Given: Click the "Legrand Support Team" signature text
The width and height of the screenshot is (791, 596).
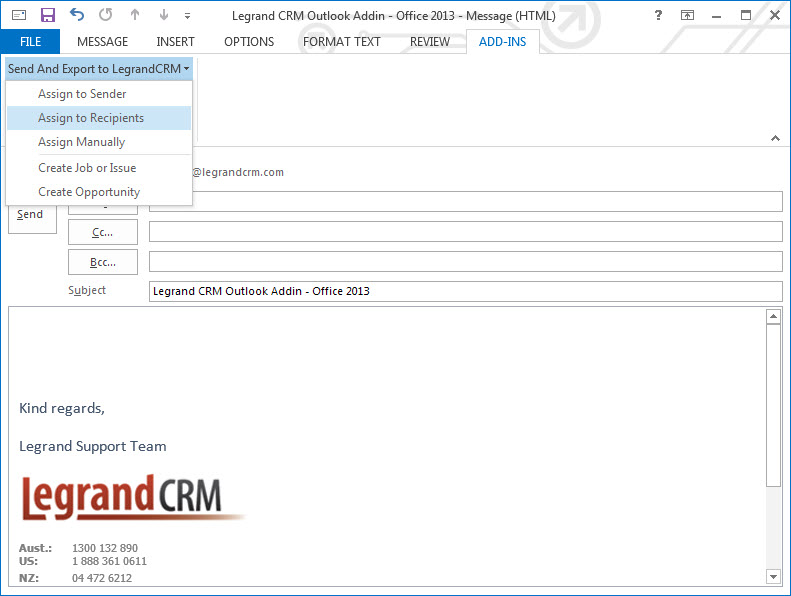Looking at the screenshot, I should coord(93,446).
